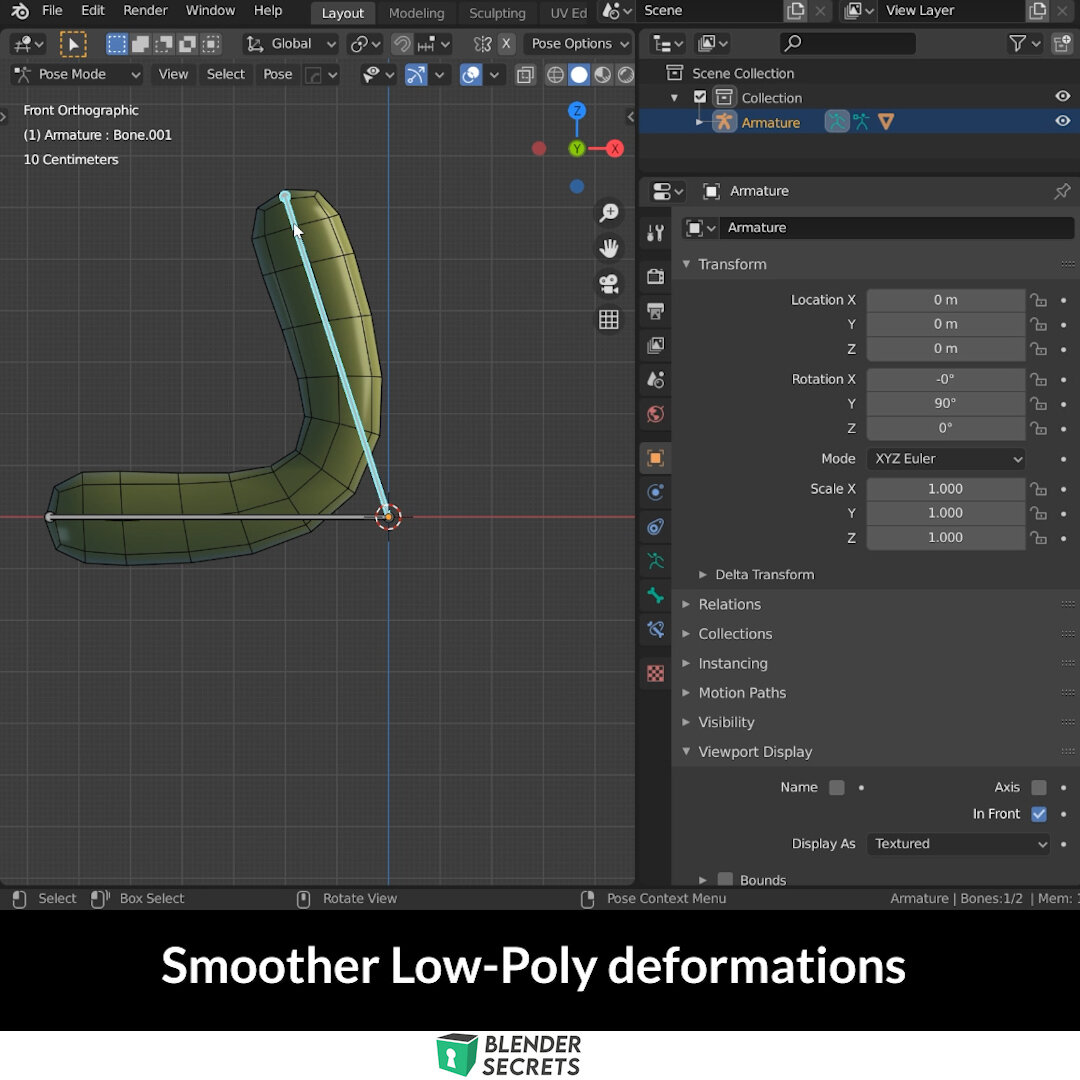Open the Scene properties tab icon
Screen dimensions: 1080x1080
[x=656, y=380]
